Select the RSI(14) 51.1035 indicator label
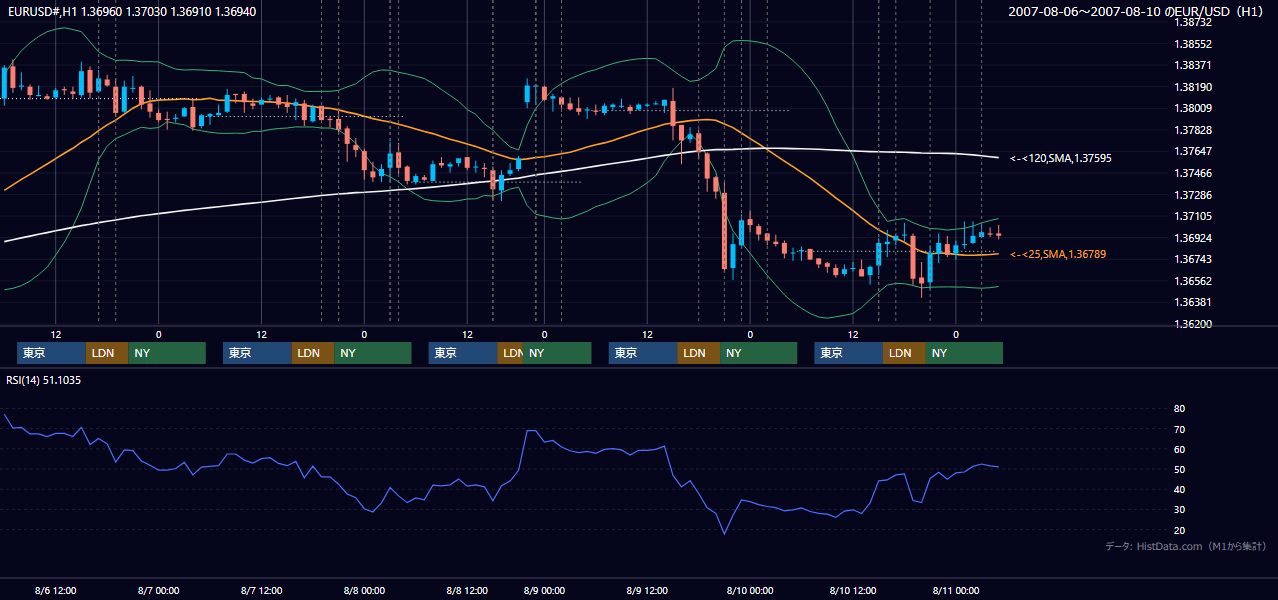 click(44, 380)
